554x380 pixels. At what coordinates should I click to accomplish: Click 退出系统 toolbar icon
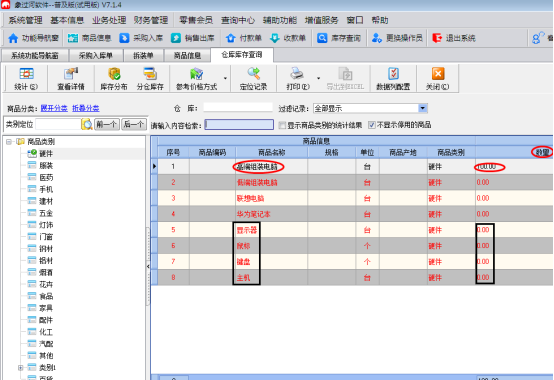pos(437,38)
